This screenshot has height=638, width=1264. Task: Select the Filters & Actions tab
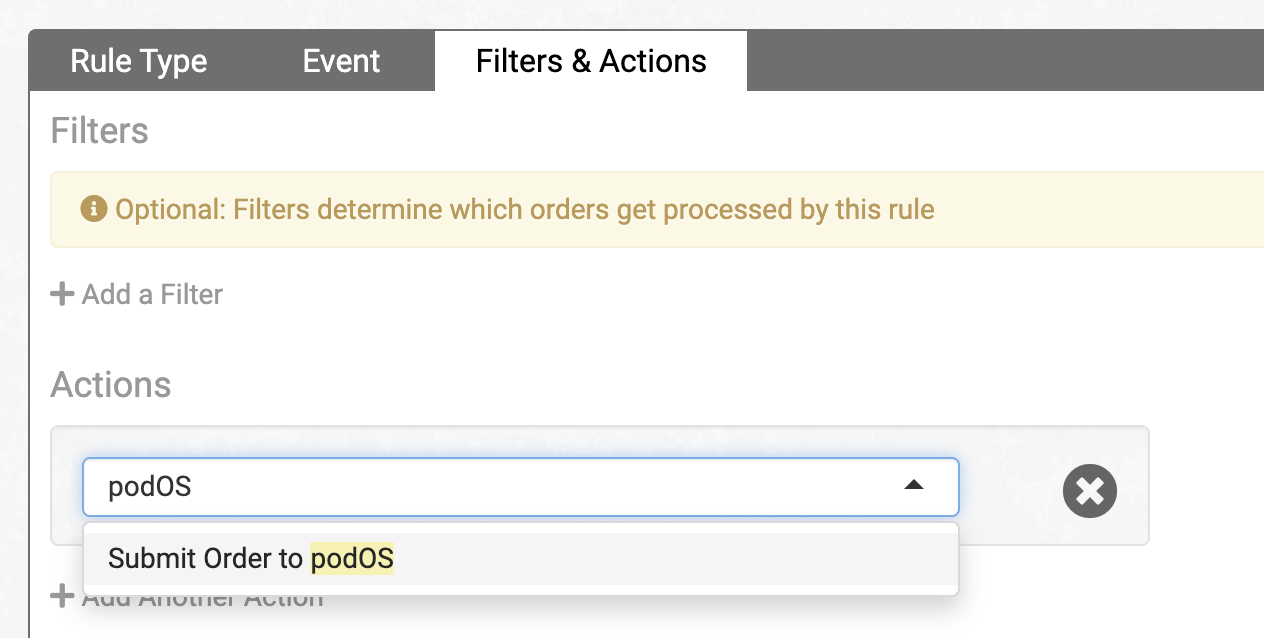pos(591,61)
